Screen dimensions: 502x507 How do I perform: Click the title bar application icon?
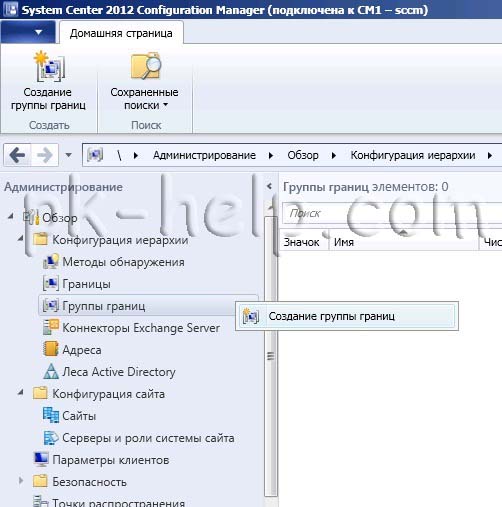11,9
